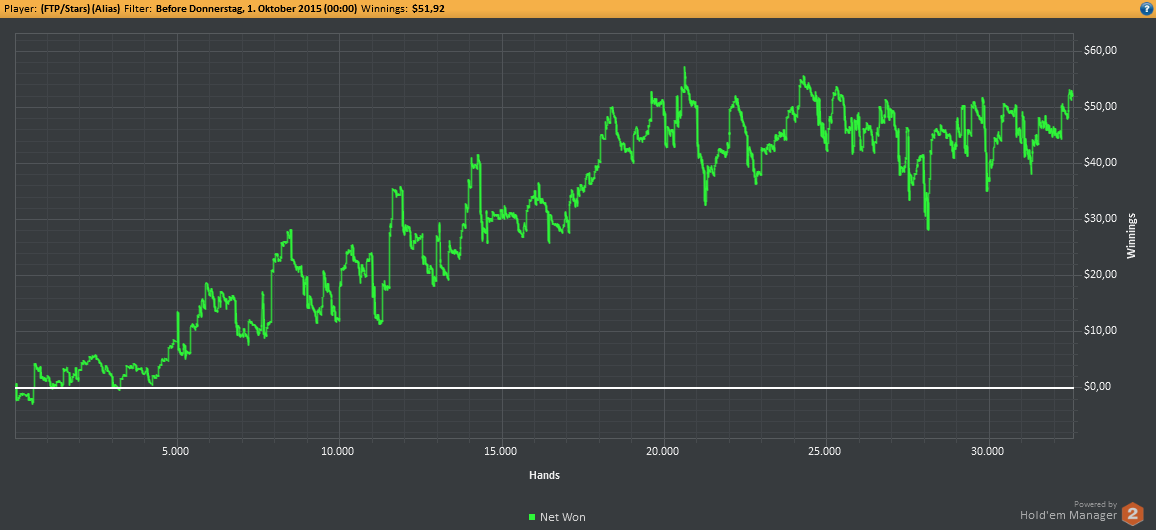This screenshot has height=530, width=1156.
Task: Click the 5.000 hands axis label
Action: 176,452
